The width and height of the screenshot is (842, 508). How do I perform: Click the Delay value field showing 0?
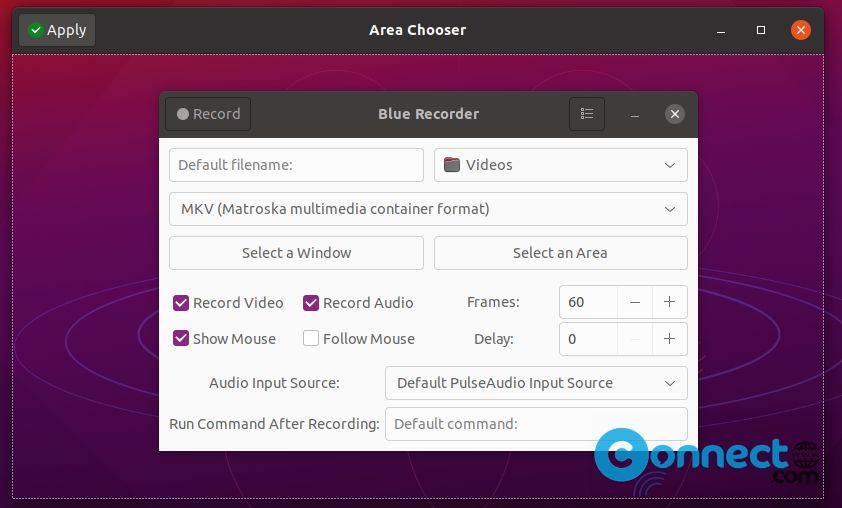click(x=589, y=339)
